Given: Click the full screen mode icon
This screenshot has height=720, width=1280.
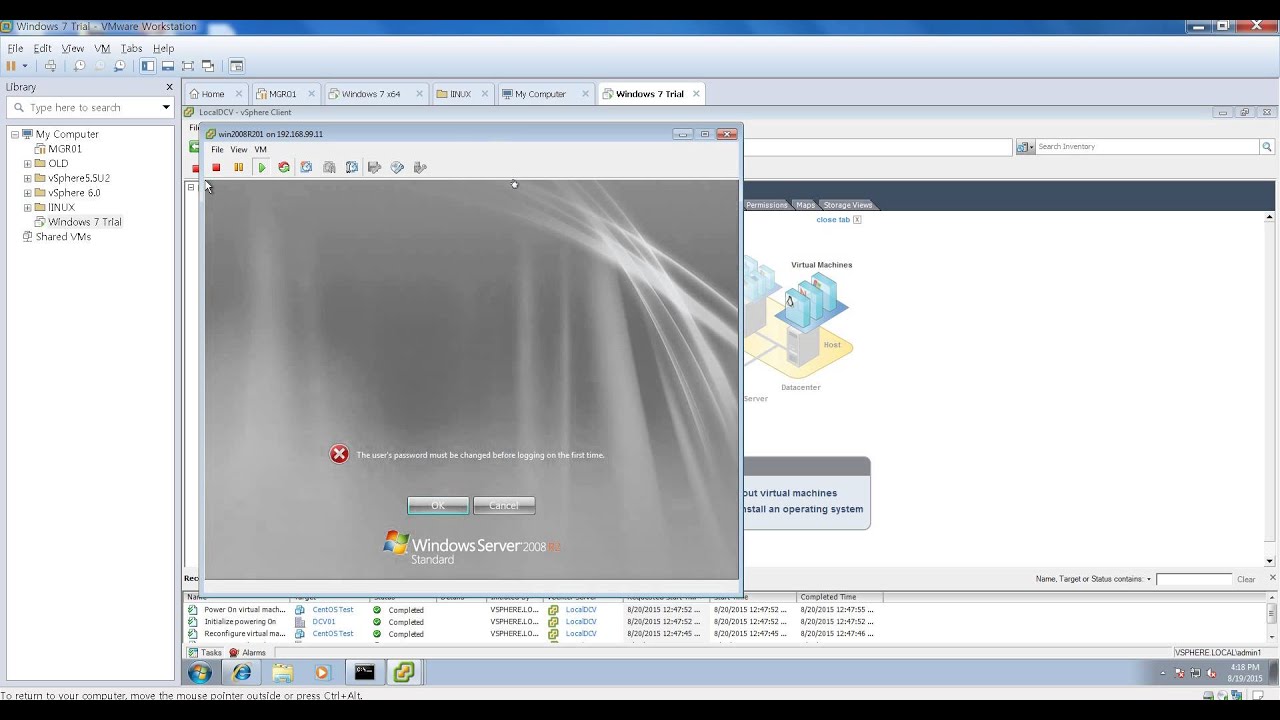Looking at the screenshot, I should 188,66.
